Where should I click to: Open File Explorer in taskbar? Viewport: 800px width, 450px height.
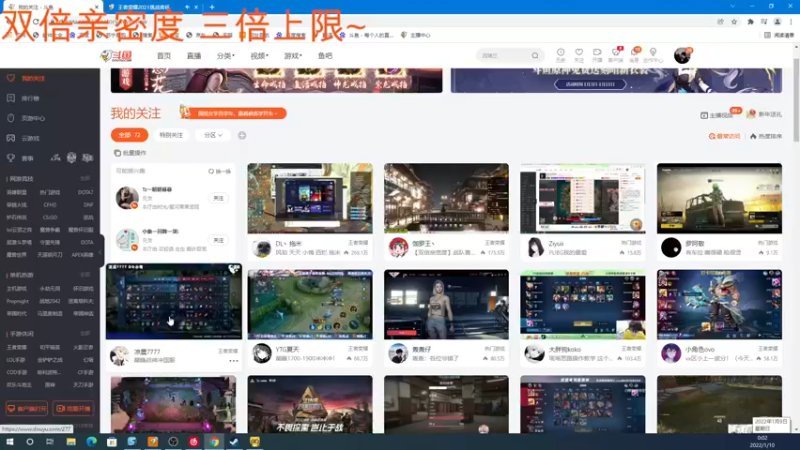coord(70,441)
